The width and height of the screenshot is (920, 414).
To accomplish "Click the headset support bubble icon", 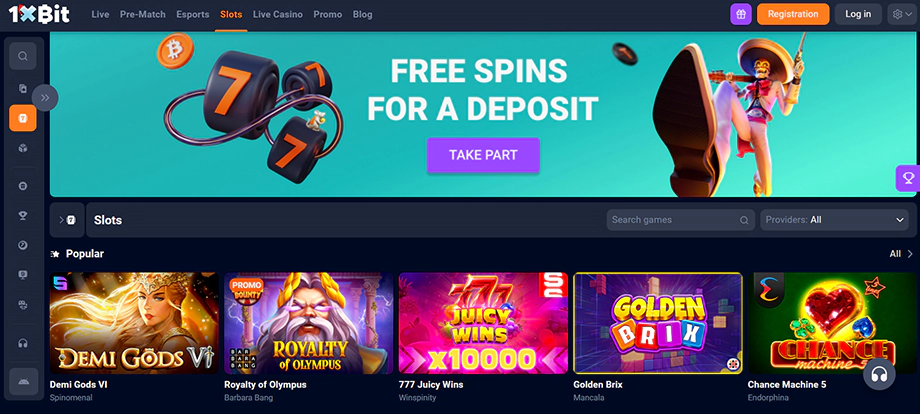I will (x=879, y=374).
